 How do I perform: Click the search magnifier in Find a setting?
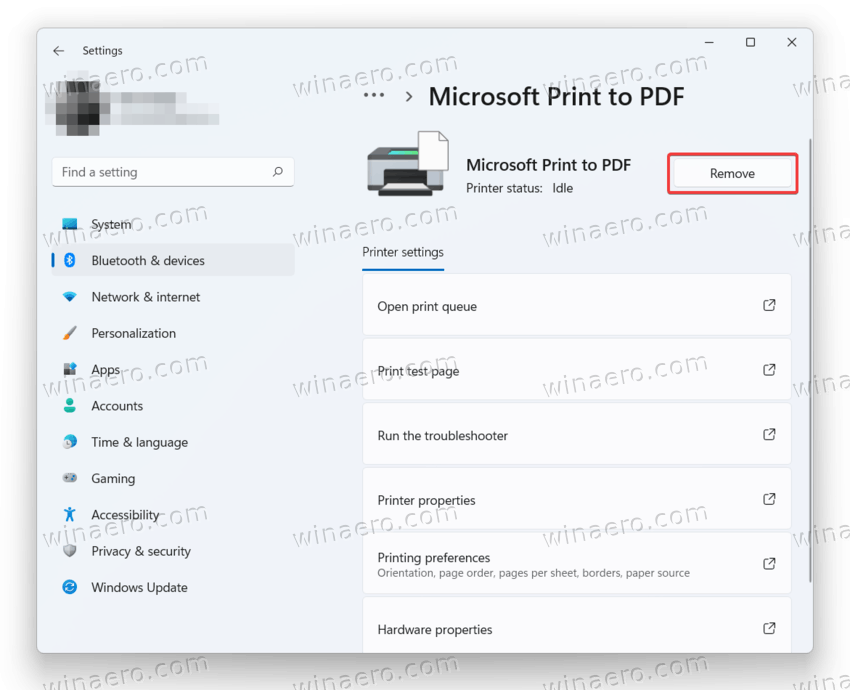pyautogui.click(x=277, y=172)
